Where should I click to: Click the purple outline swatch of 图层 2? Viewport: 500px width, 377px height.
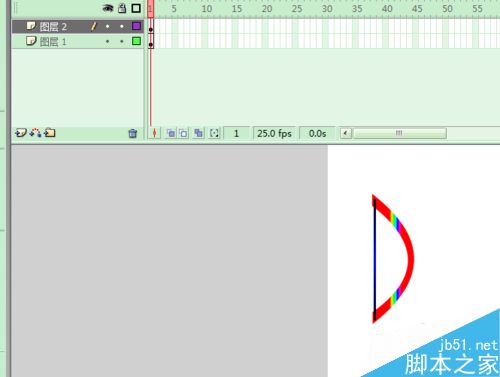(x=136, y=26)
